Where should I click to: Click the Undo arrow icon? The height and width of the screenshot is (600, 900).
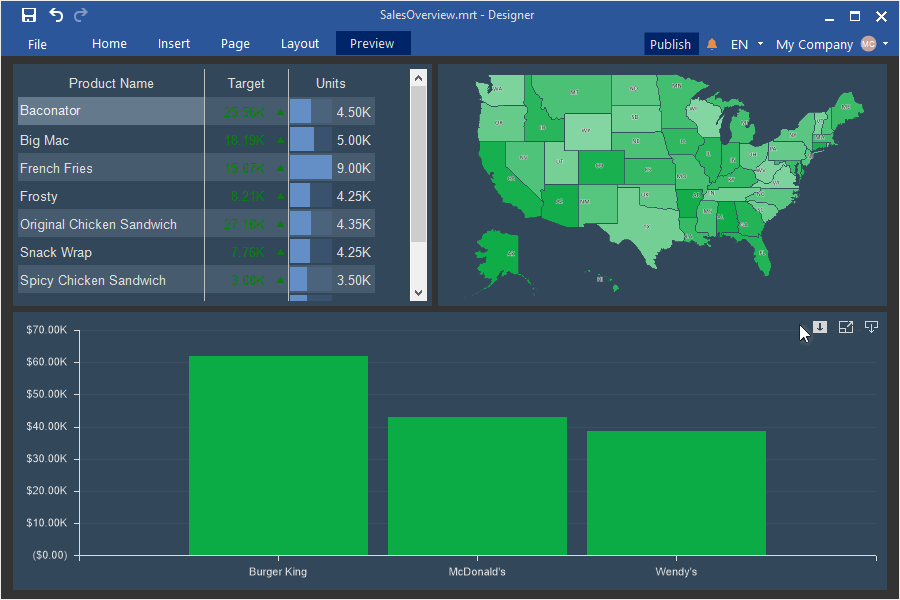56,15
